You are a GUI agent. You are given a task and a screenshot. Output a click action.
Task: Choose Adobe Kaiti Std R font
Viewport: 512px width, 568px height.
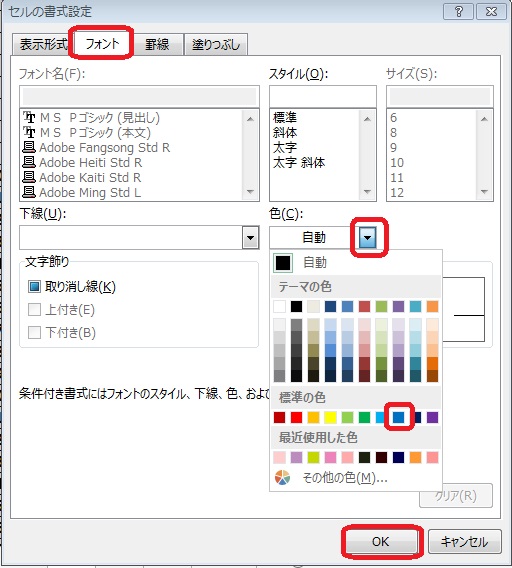[82, 178]
